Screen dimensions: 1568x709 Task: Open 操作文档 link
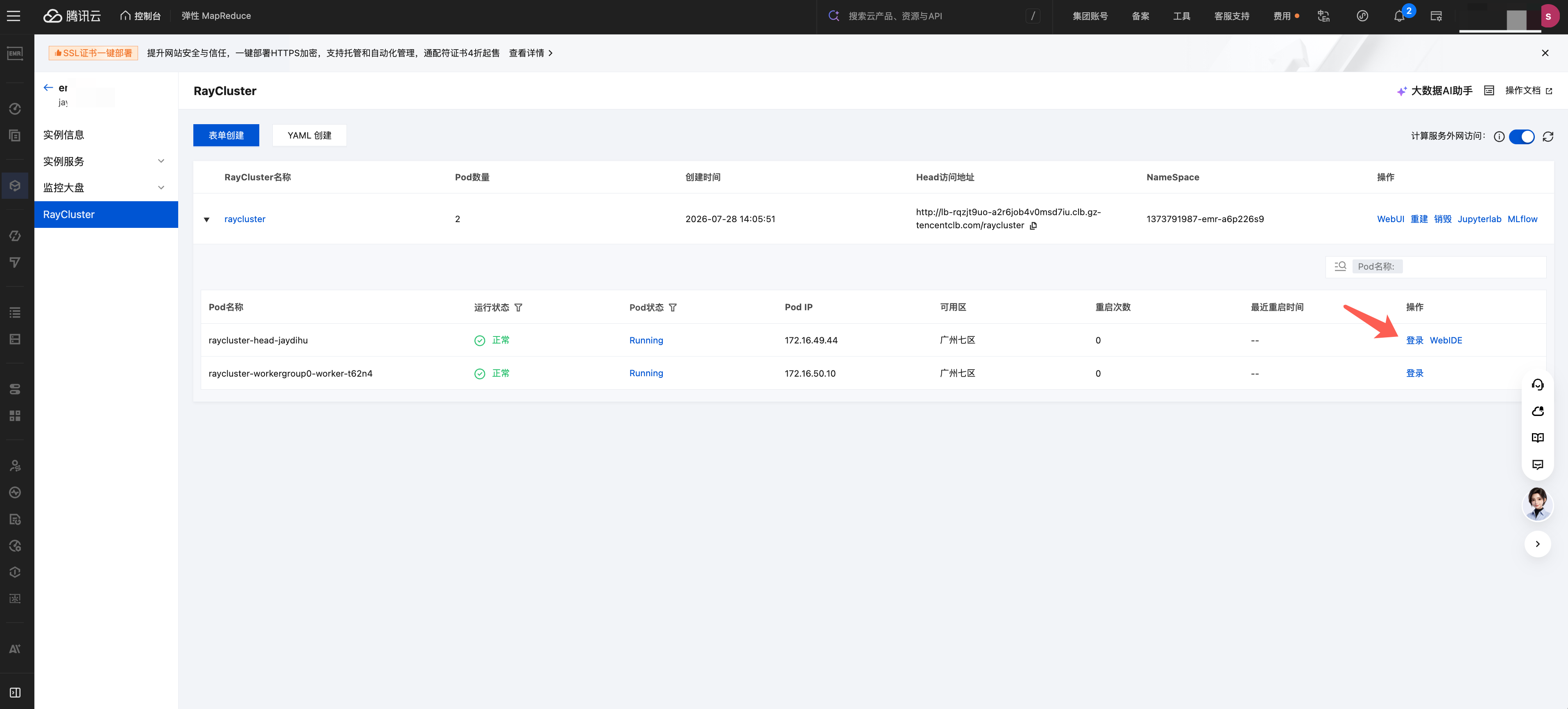[1528, 91]
